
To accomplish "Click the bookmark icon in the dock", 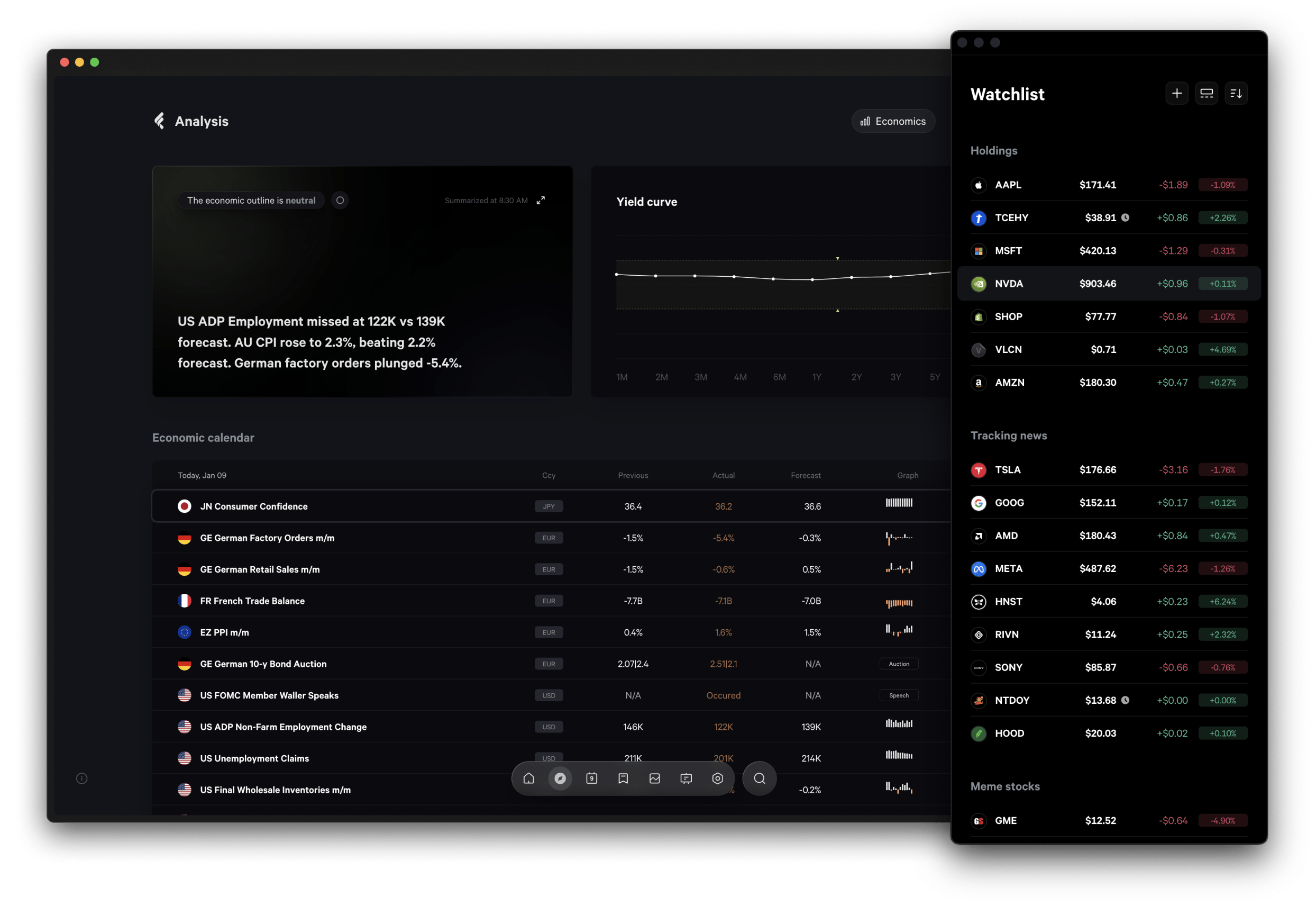I will [x=623, y=778].
